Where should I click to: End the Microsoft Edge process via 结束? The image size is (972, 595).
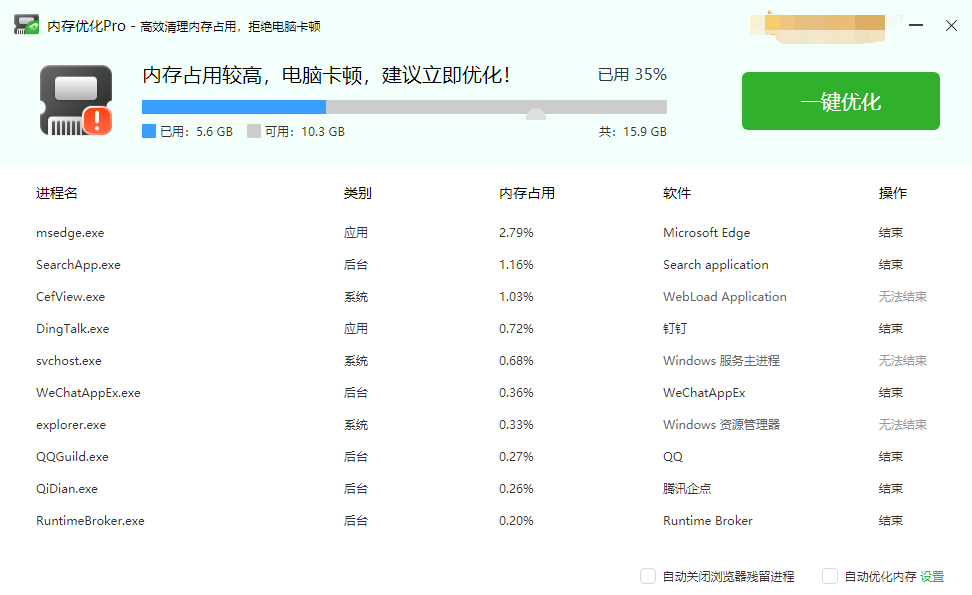(890, 232)
